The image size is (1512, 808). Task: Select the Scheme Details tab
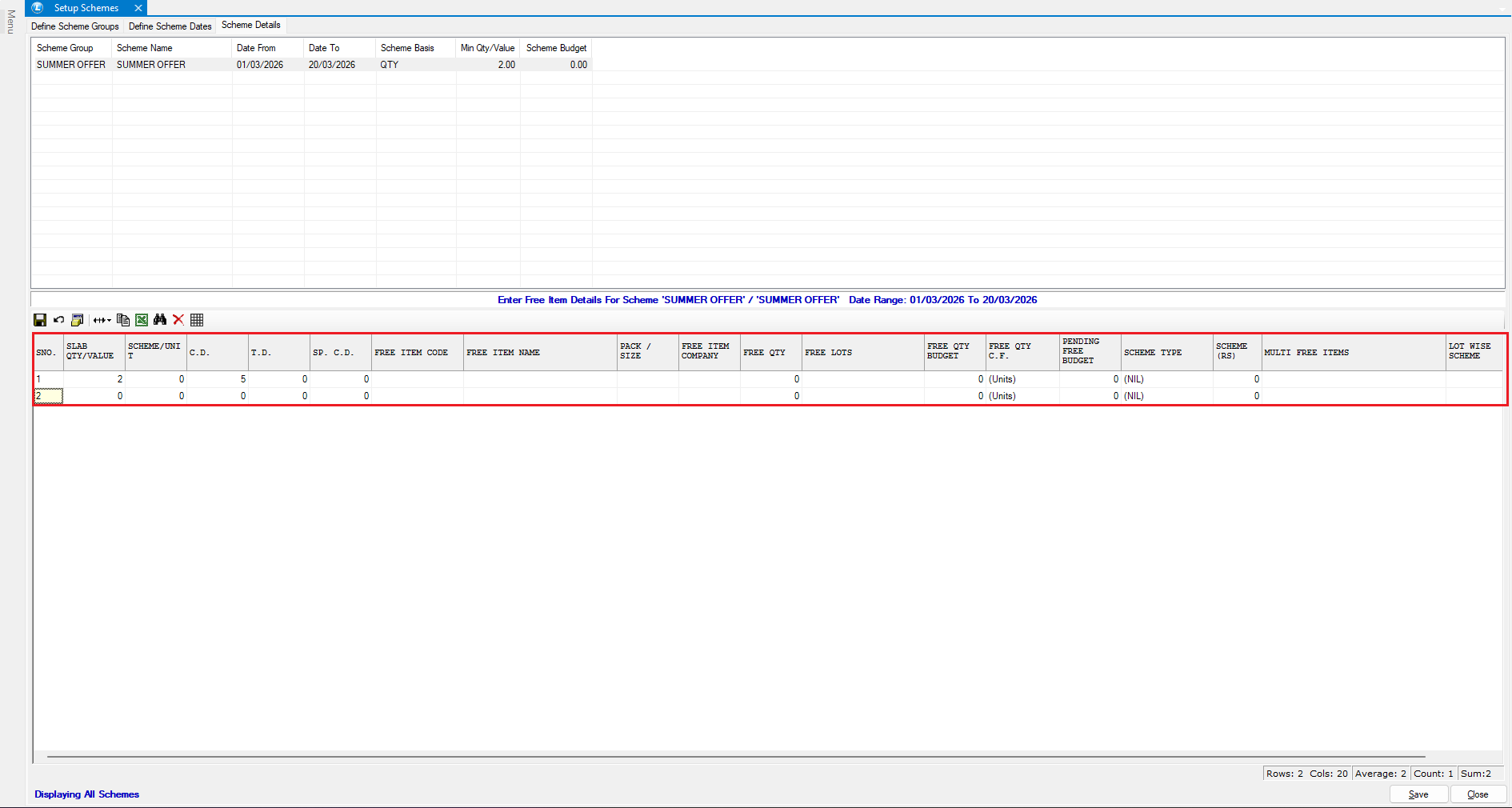(251, 26)
